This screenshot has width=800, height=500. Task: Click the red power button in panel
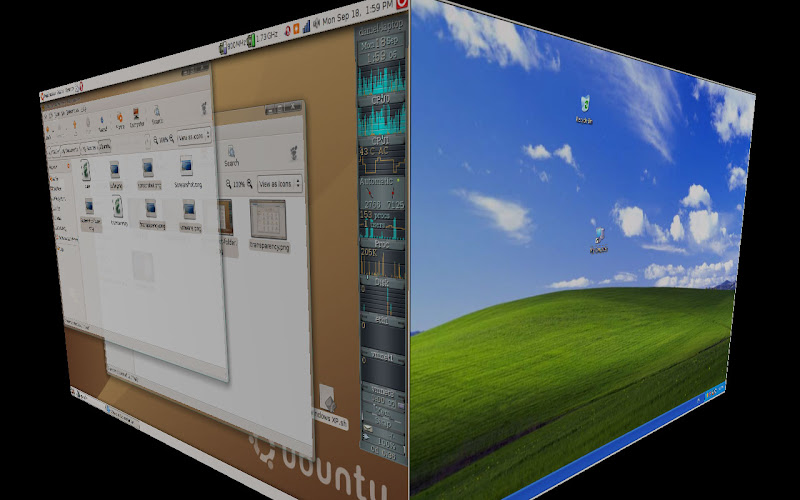pyautogui.click(x=402, y=4)
